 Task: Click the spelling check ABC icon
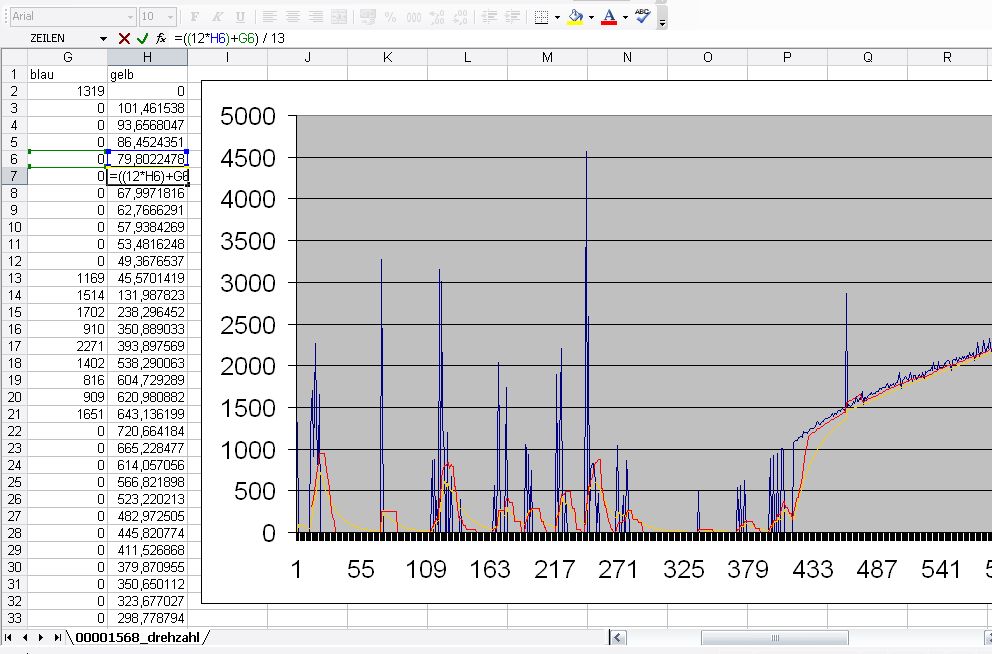pyautogui.click(x=642, y=16)
